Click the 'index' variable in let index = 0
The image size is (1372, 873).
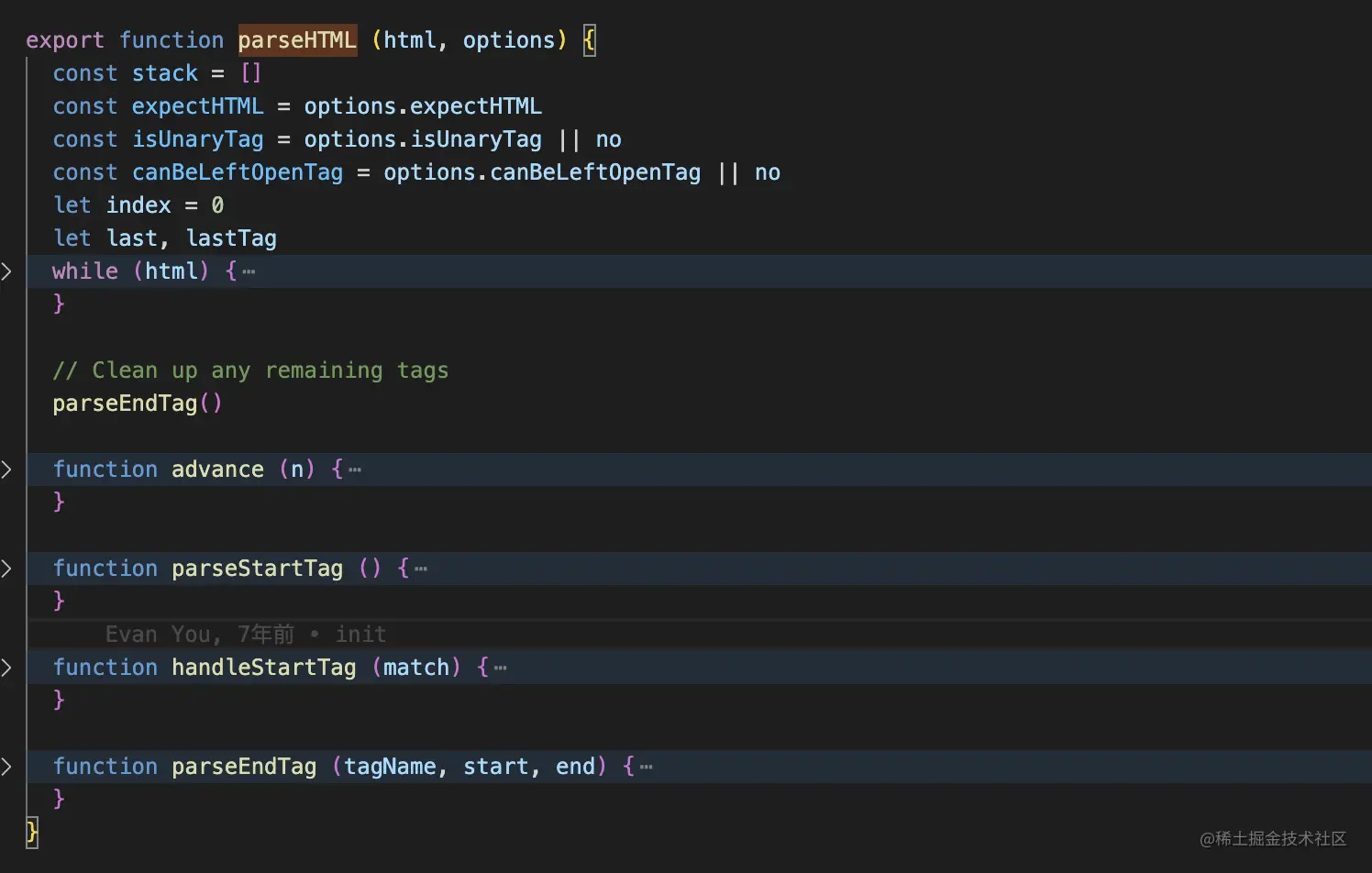pyautogui.click(x=138, y=205)
